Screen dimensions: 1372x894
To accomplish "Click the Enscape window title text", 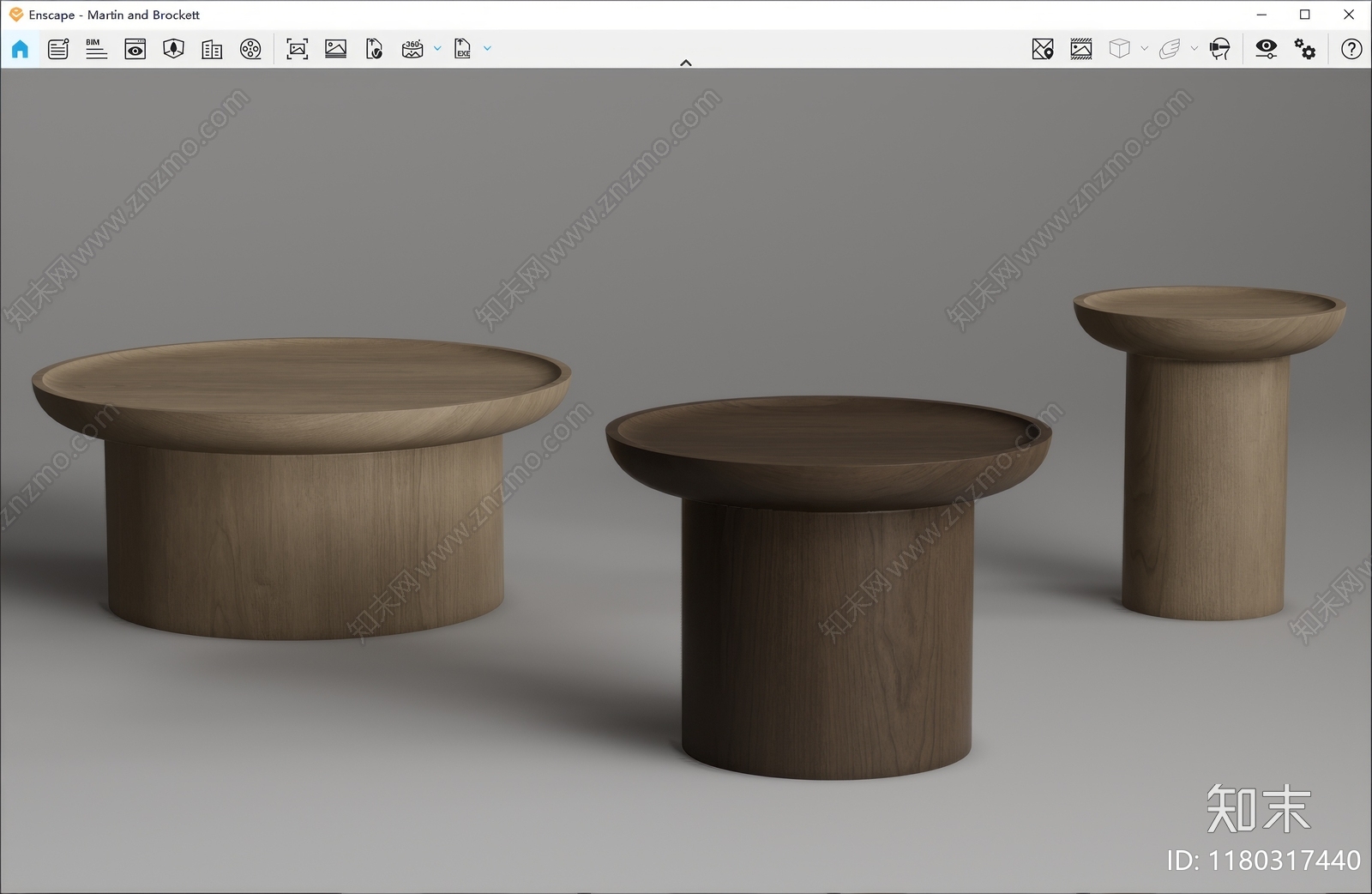I will (114, 15).
